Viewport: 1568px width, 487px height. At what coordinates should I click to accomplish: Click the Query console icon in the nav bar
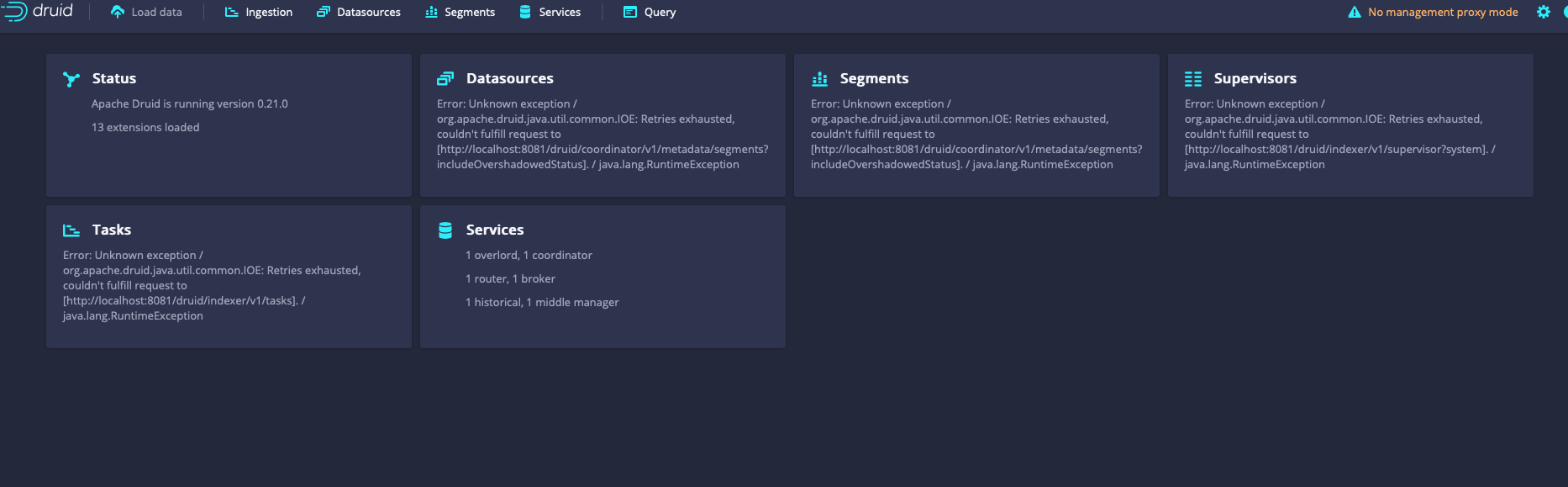(x=630, y=12)
